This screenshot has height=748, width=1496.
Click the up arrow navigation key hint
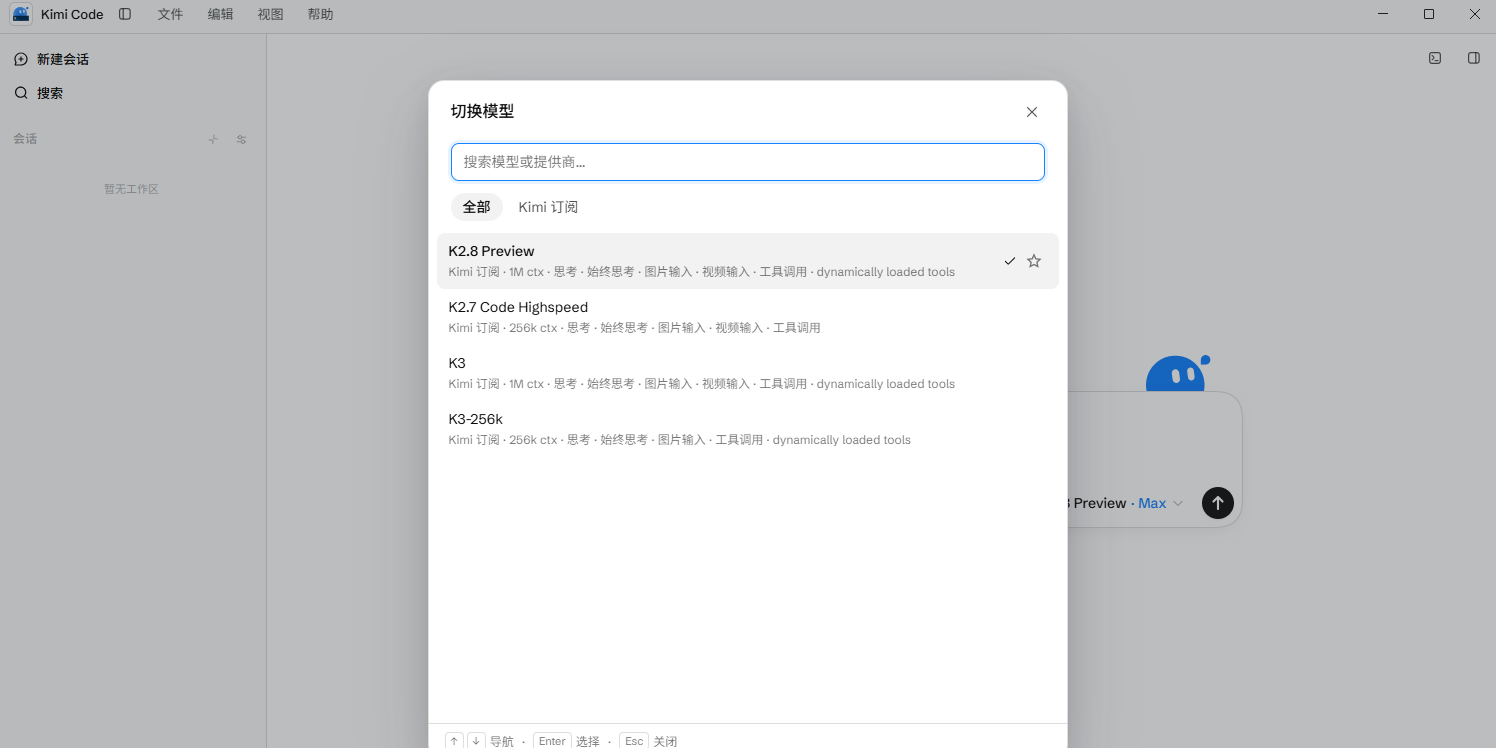(455, 741)
